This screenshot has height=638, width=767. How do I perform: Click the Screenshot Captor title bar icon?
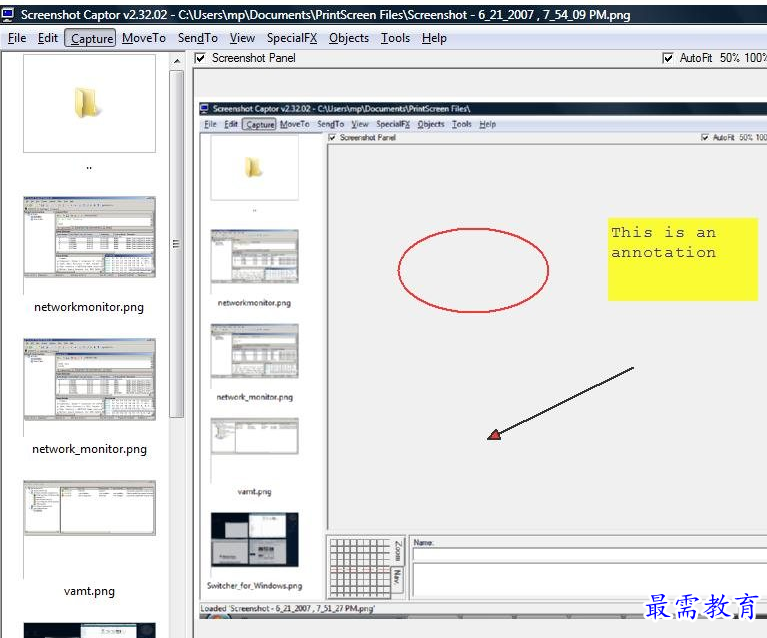(7, 15)
